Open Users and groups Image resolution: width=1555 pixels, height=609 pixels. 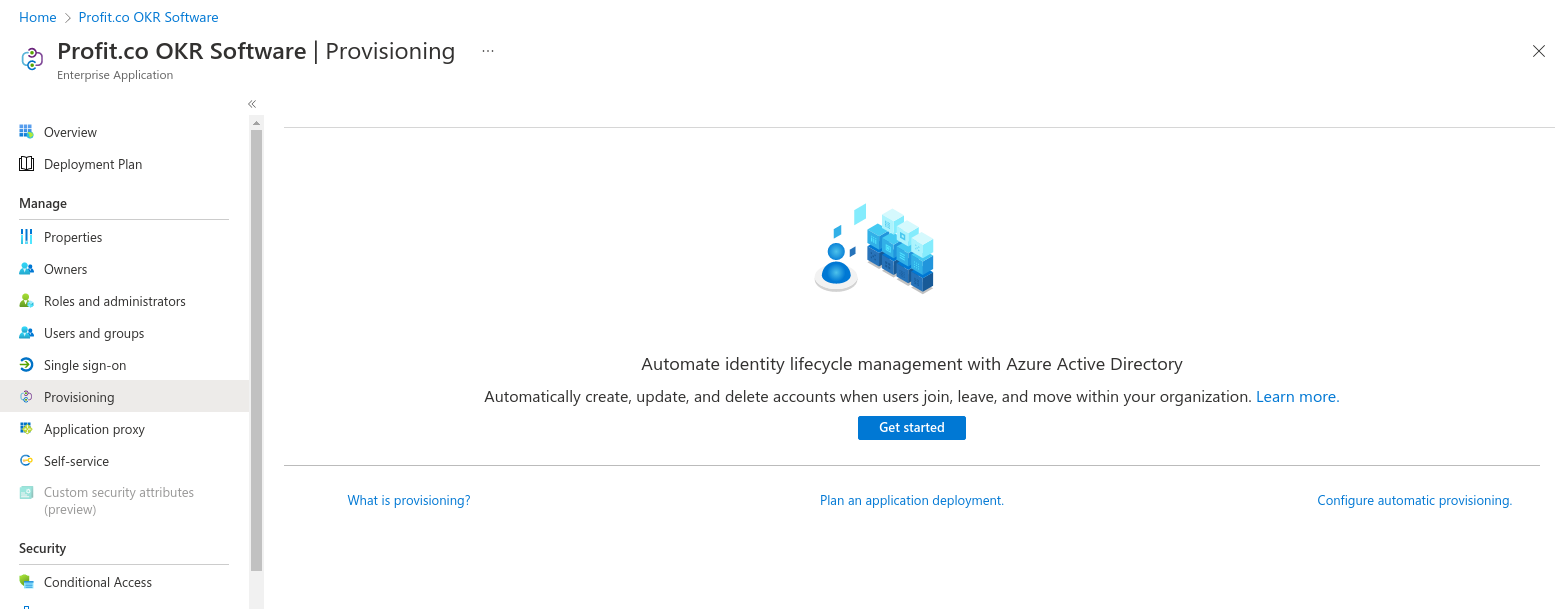124,333
